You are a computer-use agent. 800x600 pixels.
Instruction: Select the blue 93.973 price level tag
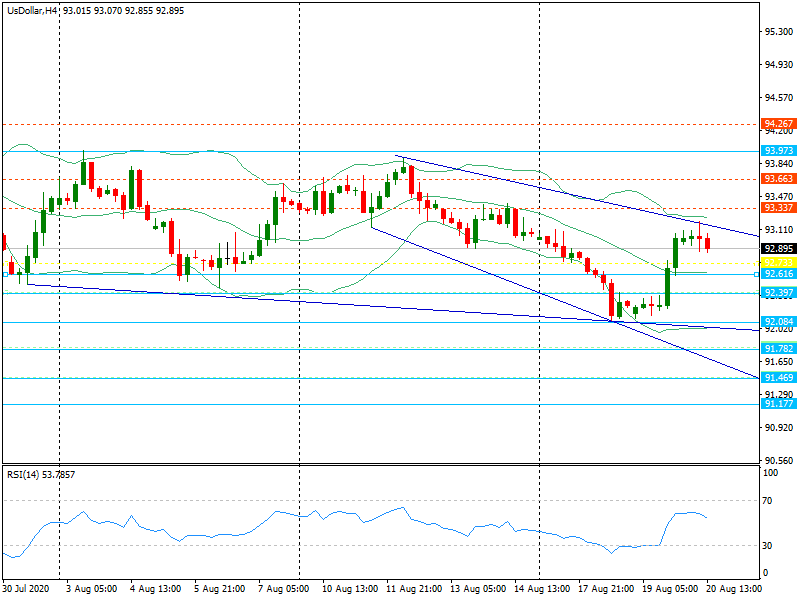[x=778, y=151]
